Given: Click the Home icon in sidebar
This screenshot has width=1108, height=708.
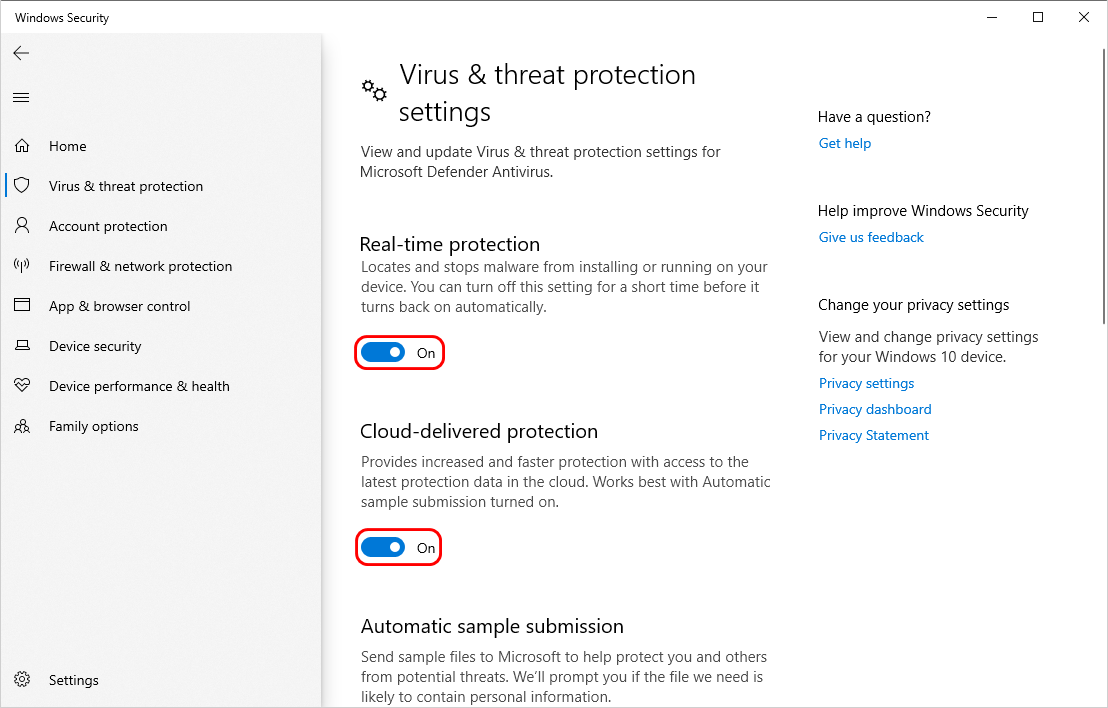Looking at the screenshot, I should (x=21, y=146).
